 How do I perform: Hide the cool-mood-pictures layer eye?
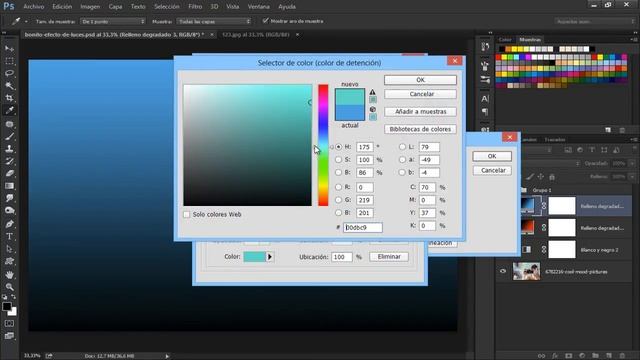click(x=503, y=271)
